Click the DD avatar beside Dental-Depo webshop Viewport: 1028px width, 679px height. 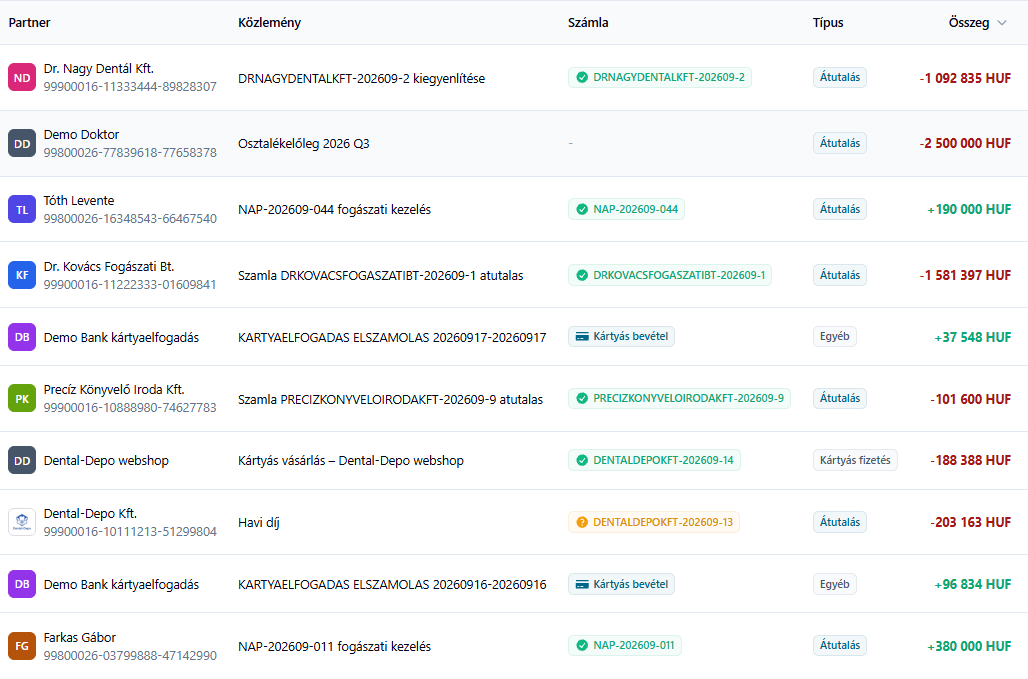(x=22, y=460)
